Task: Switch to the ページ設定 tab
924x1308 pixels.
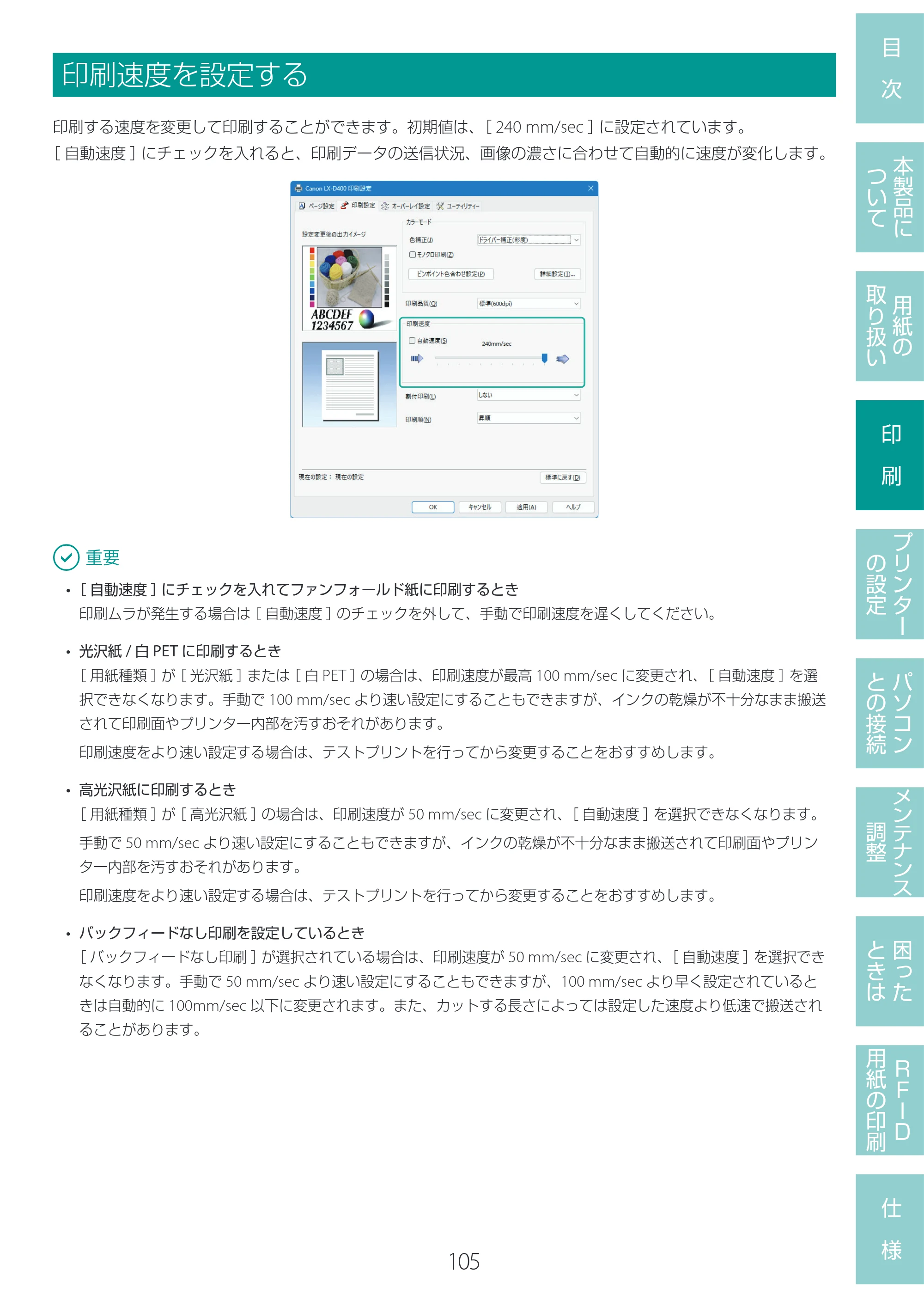Action: pyautogui.click(x=316, y=206)
